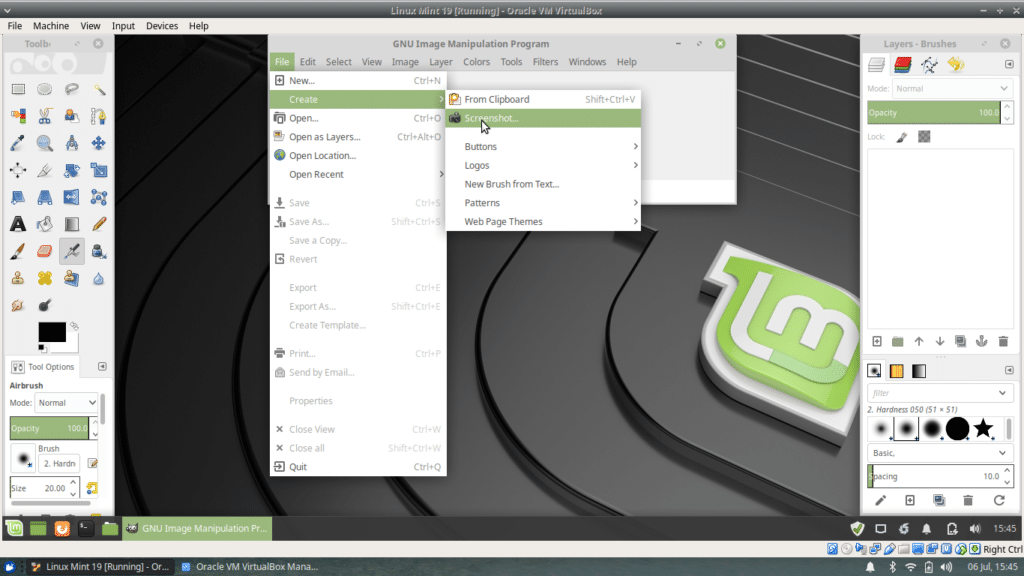Open the layer Mode dropdown
Screen dimensions: 1024x576
point(952,89)
